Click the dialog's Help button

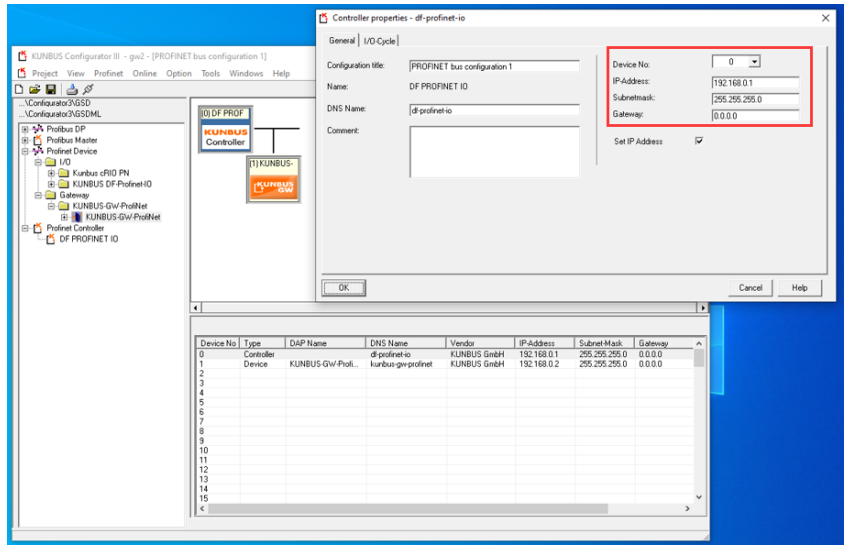coord(800,288)
